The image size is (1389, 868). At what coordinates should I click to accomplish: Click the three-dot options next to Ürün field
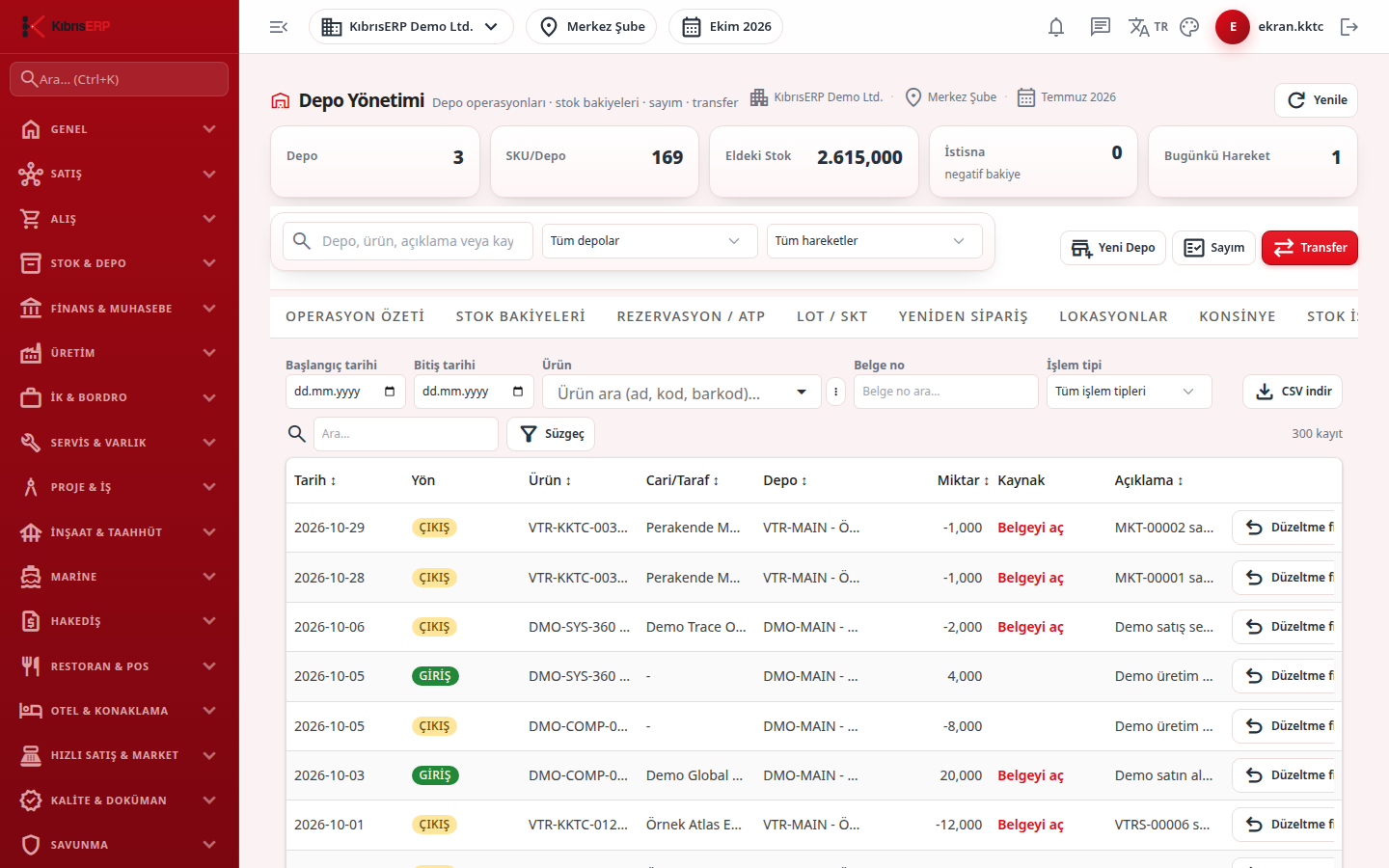coord(836,392)
